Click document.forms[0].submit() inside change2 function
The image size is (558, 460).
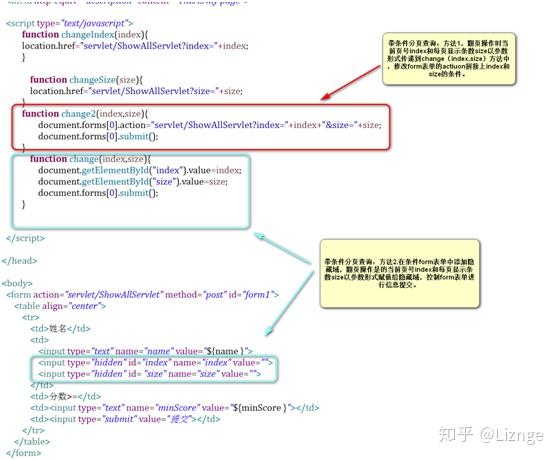point(98,137)
